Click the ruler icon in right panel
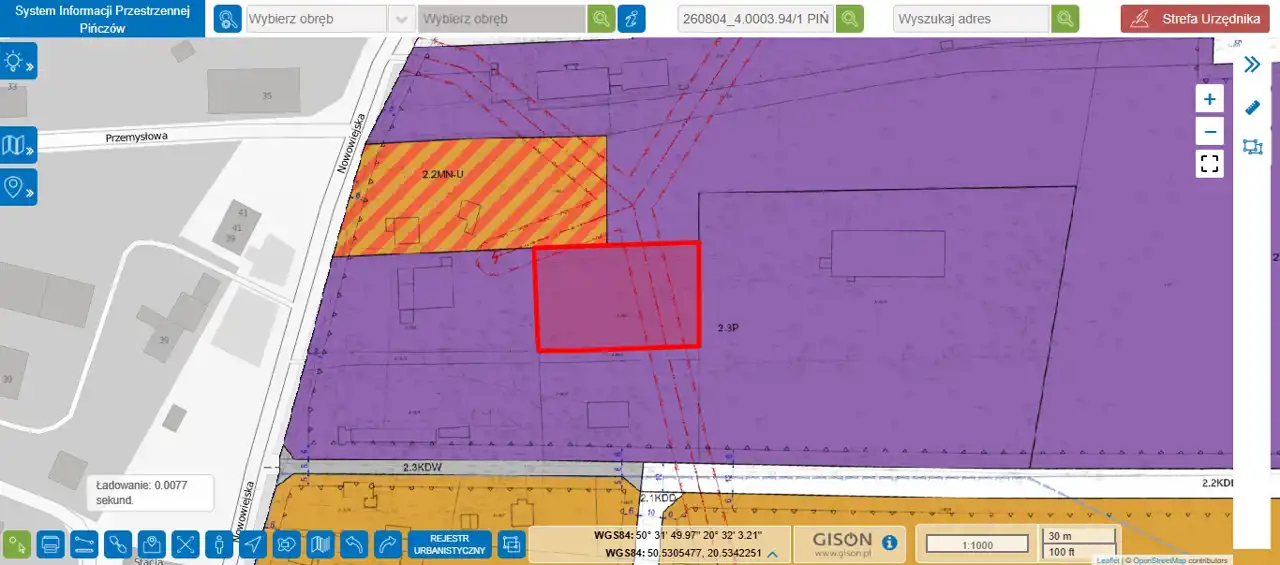 (x=1252, y=106)
